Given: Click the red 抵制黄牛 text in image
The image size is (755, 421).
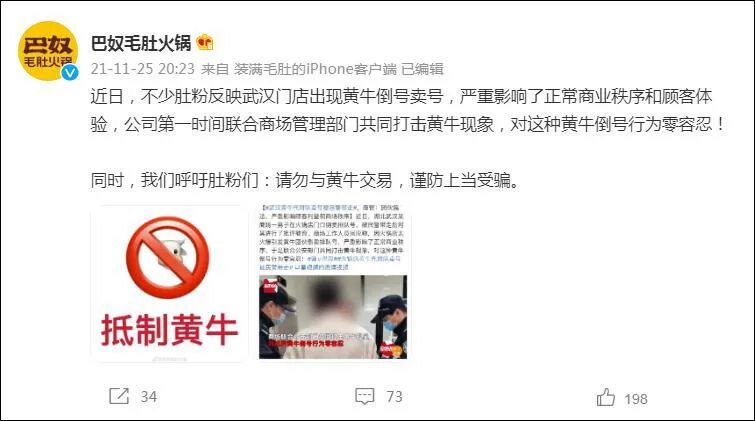Looking at the screenshot, I should tap(169, 330).
